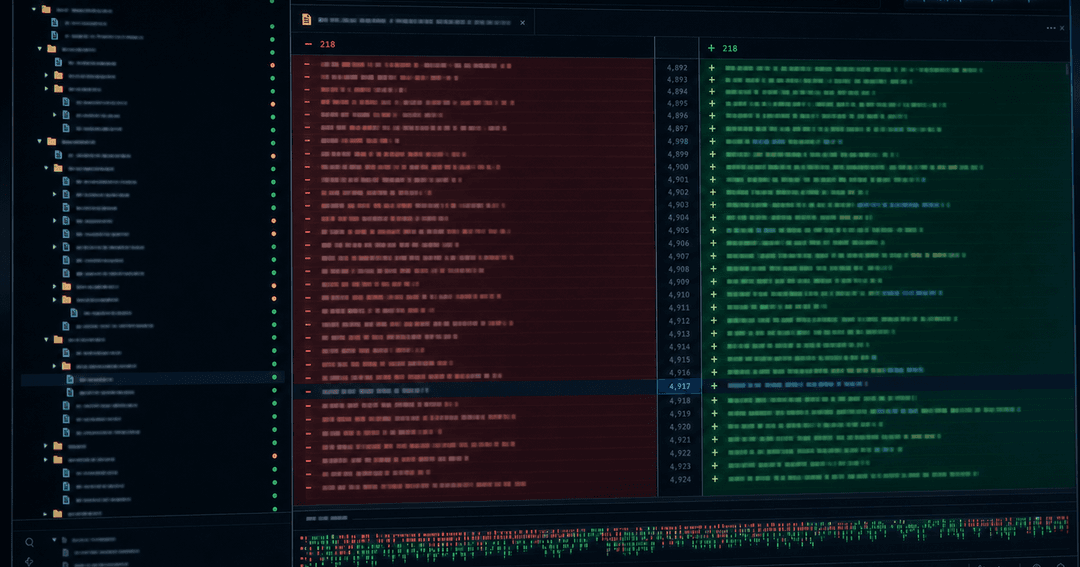Open the three-dot more options menu
Screen dimensions: 1080x567
pyautogui.click(x=1050, y=28)
